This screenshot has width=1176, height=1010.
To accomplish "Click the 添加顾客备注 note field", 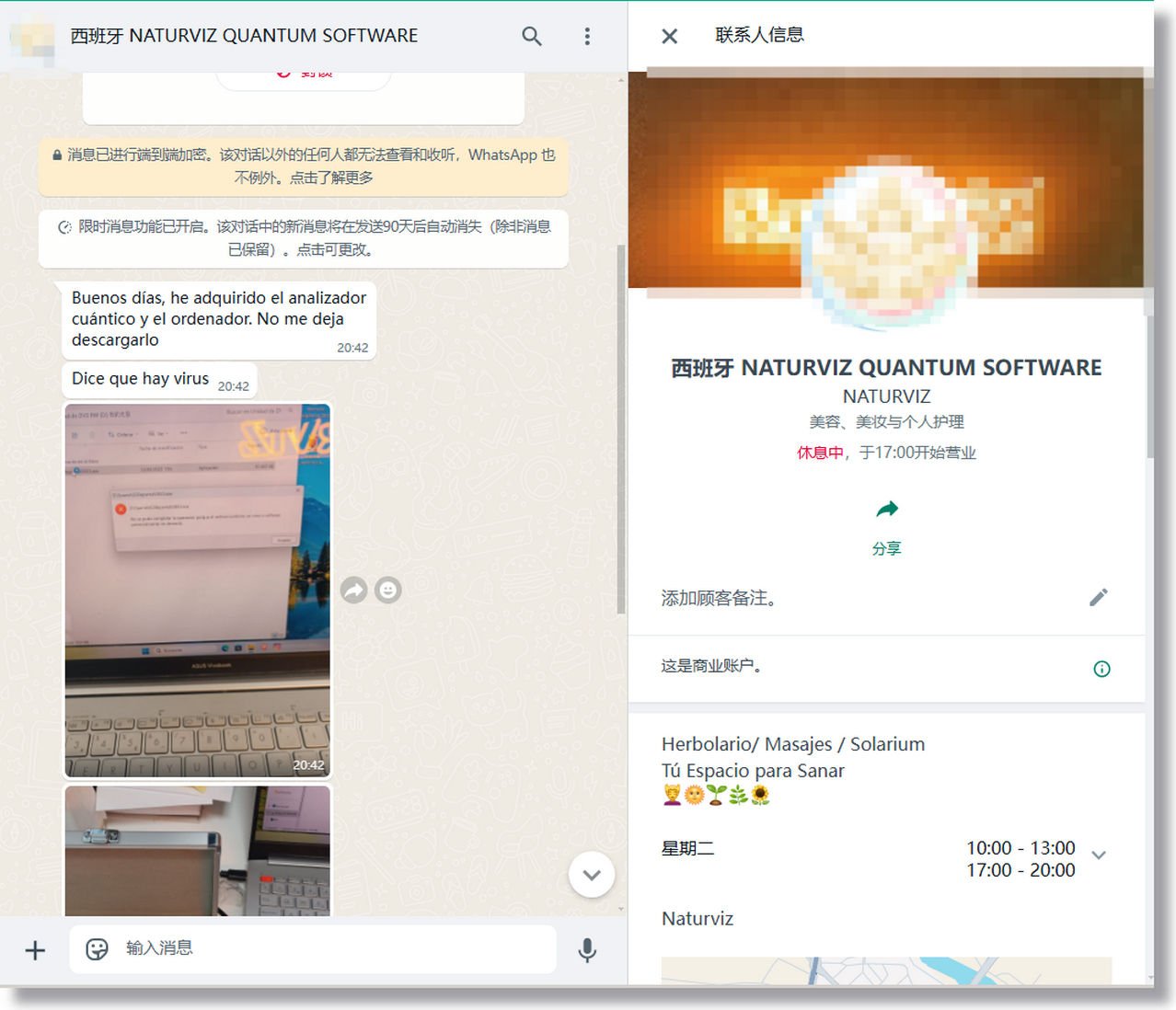I will (720, 598).
